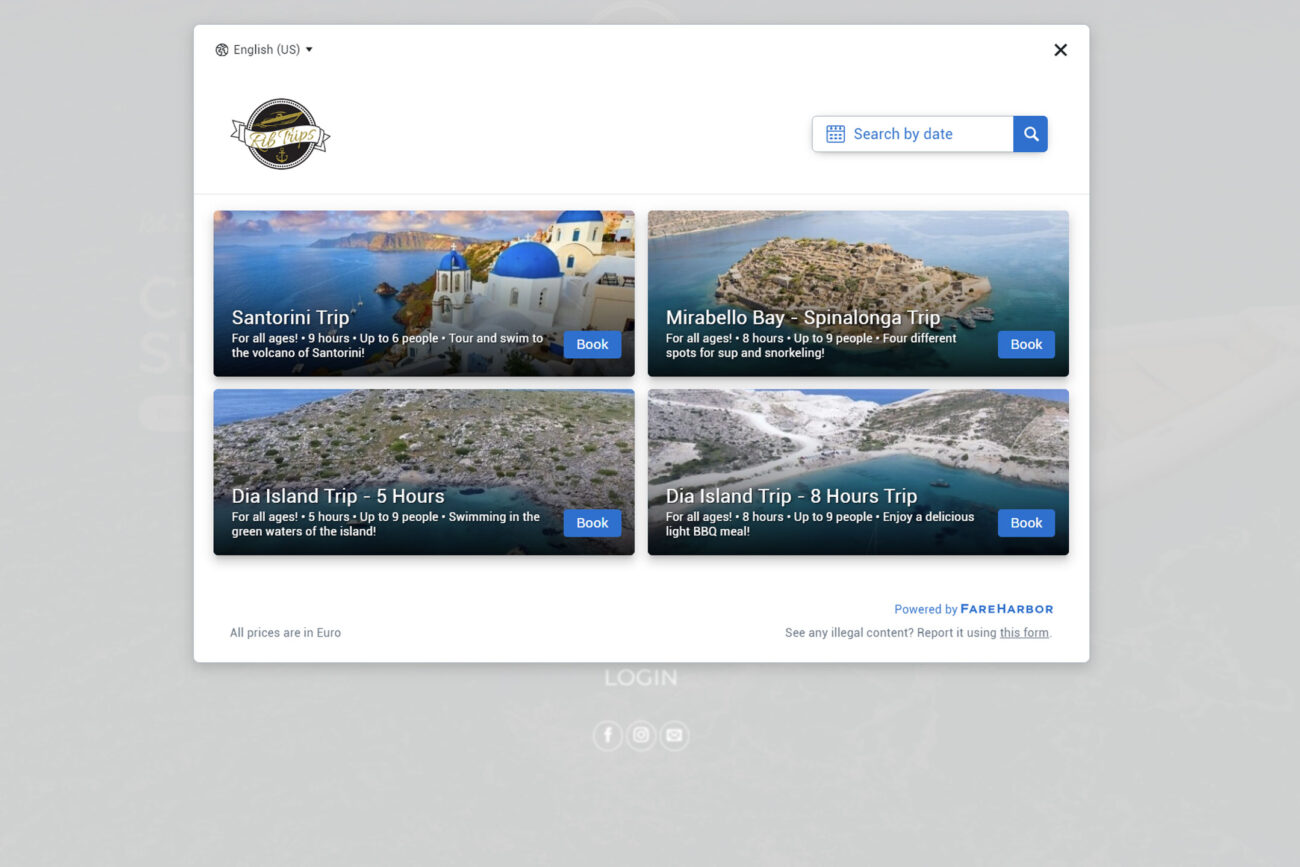This screenshot has width=1300, height=867.
Task: Book the Mirabello Bay - Spinalonga Trip
Action: [1026, 344]
